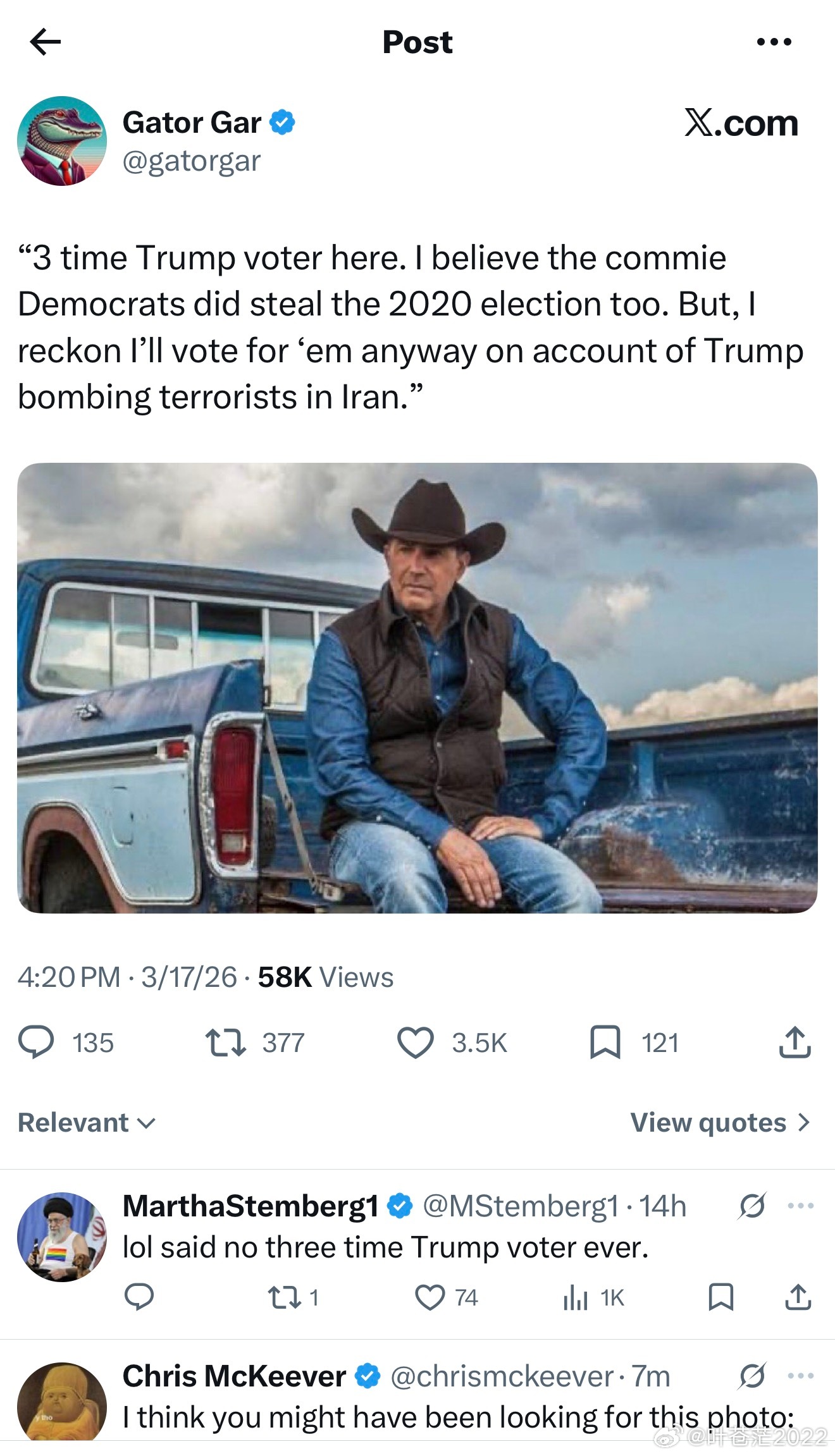Like MarthaStemberg1's reply
The width and height of the screenshot is (835, 1456).
click(x=430, y=1297)
